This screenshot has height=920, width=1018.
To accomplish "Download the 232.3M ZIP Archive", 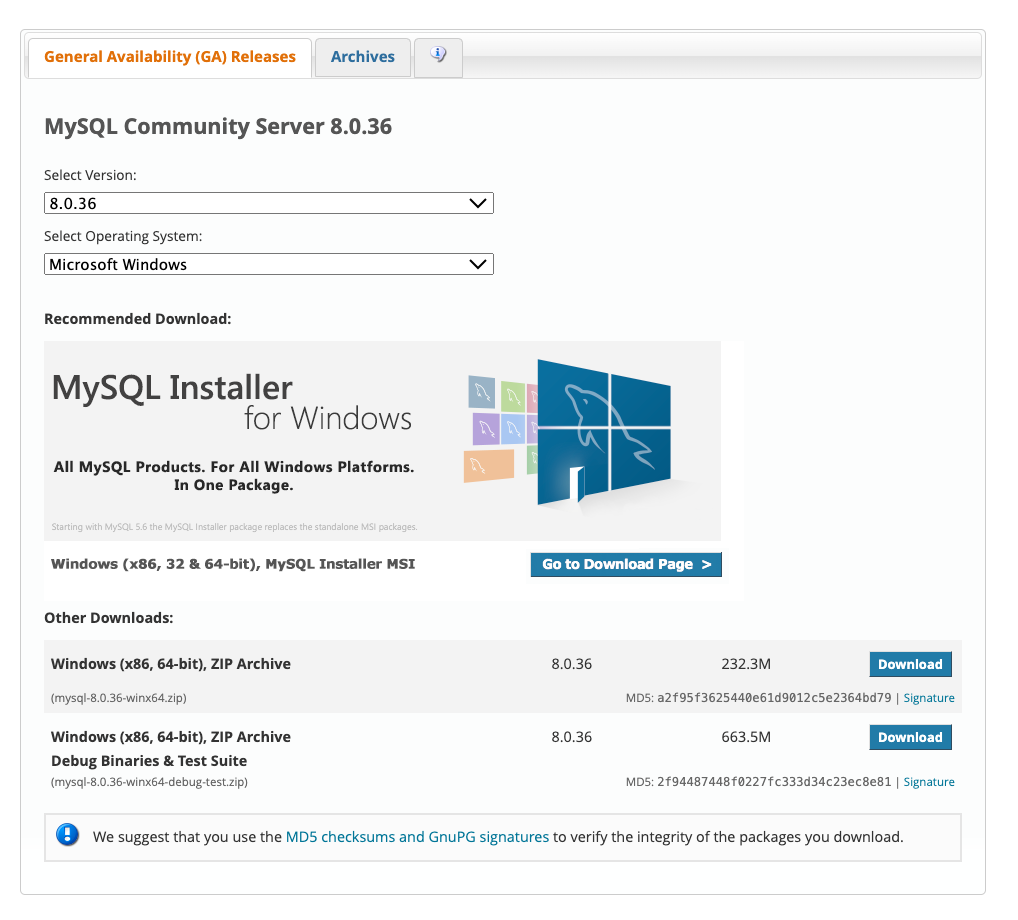I will [x=910, y=664].
